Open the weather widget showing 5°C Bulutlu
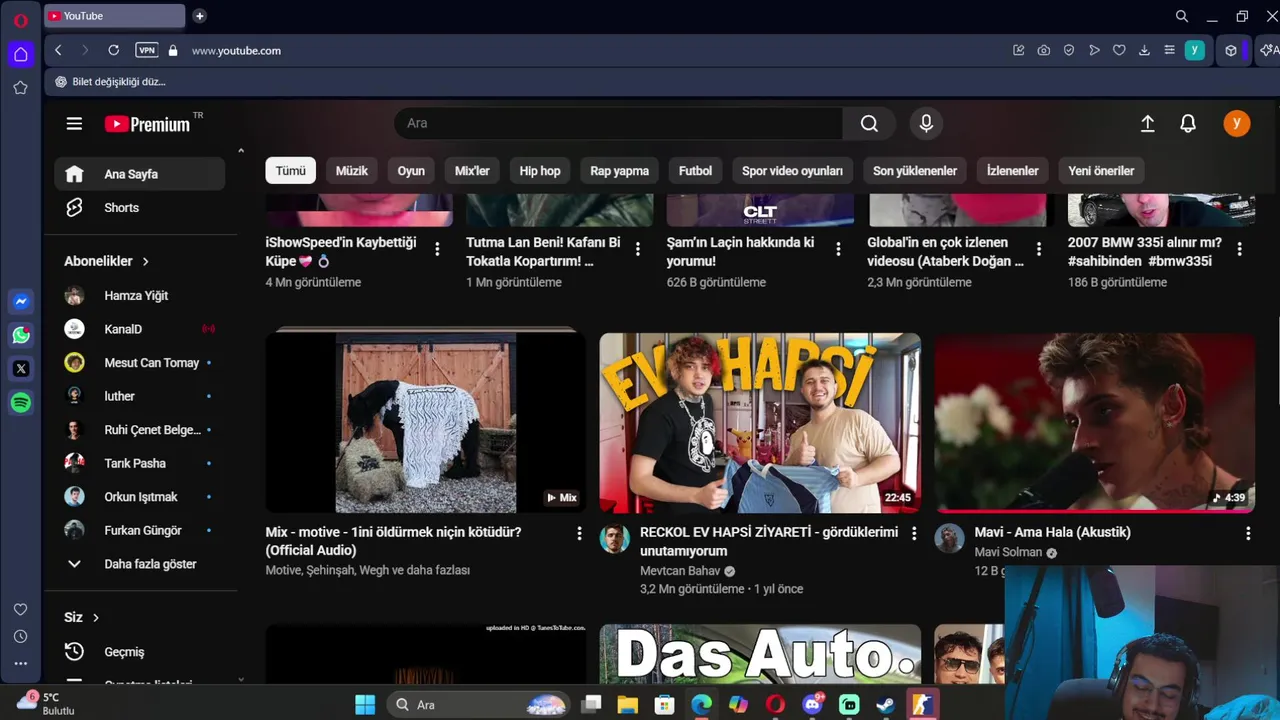This screenshot has height=720, width=1280. (45, 704)
